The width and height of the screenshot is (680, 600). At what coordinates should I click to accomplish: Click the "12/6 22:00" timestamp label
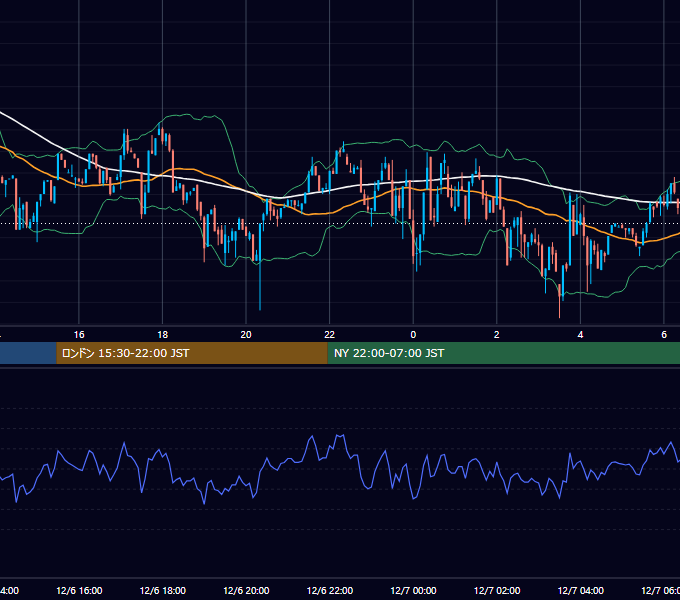click(x=330, y=590)
